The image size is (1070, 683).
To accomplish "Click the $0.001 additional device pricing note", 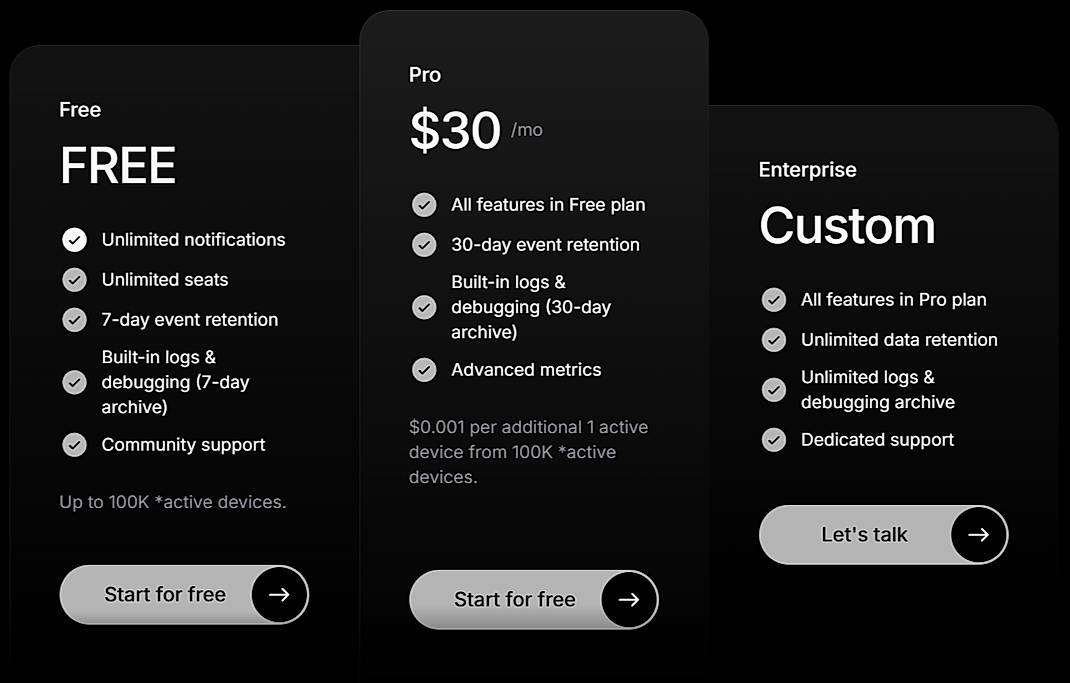I will (528, 451).
